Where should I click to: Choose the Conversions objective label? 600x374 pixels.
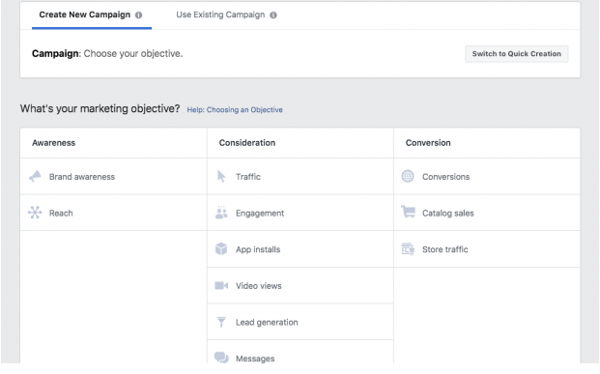446,177
